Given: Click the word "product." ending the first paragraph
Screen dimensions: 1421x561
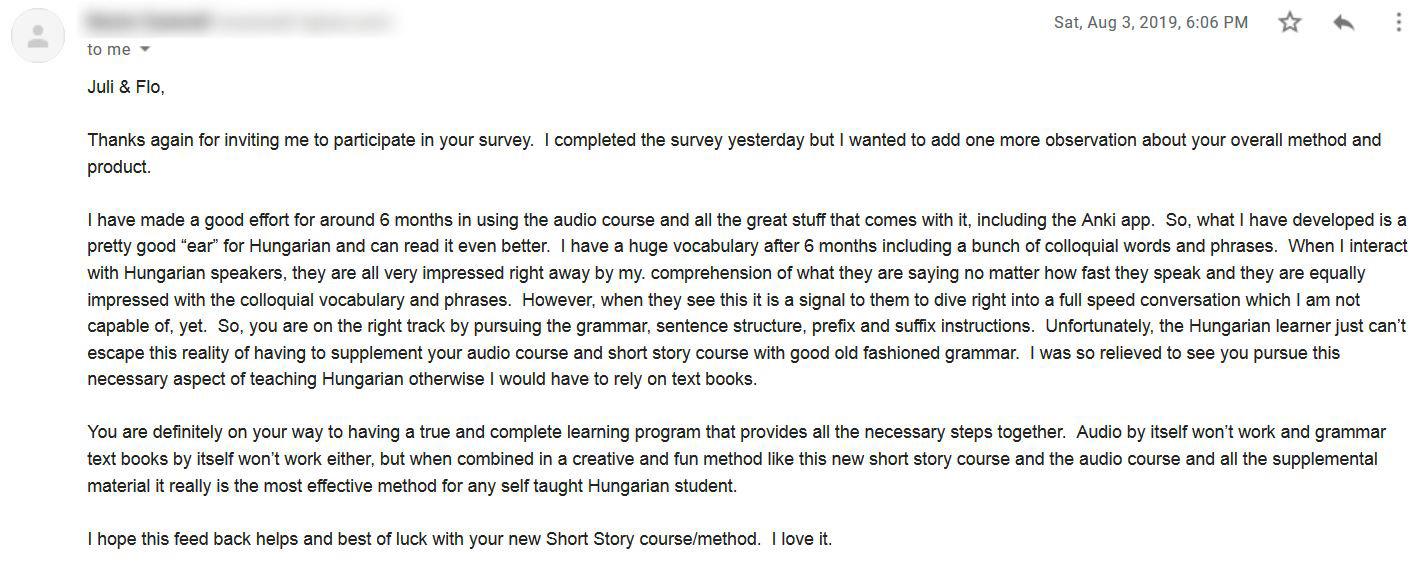Looking at the screenshot, I should 119,167.
